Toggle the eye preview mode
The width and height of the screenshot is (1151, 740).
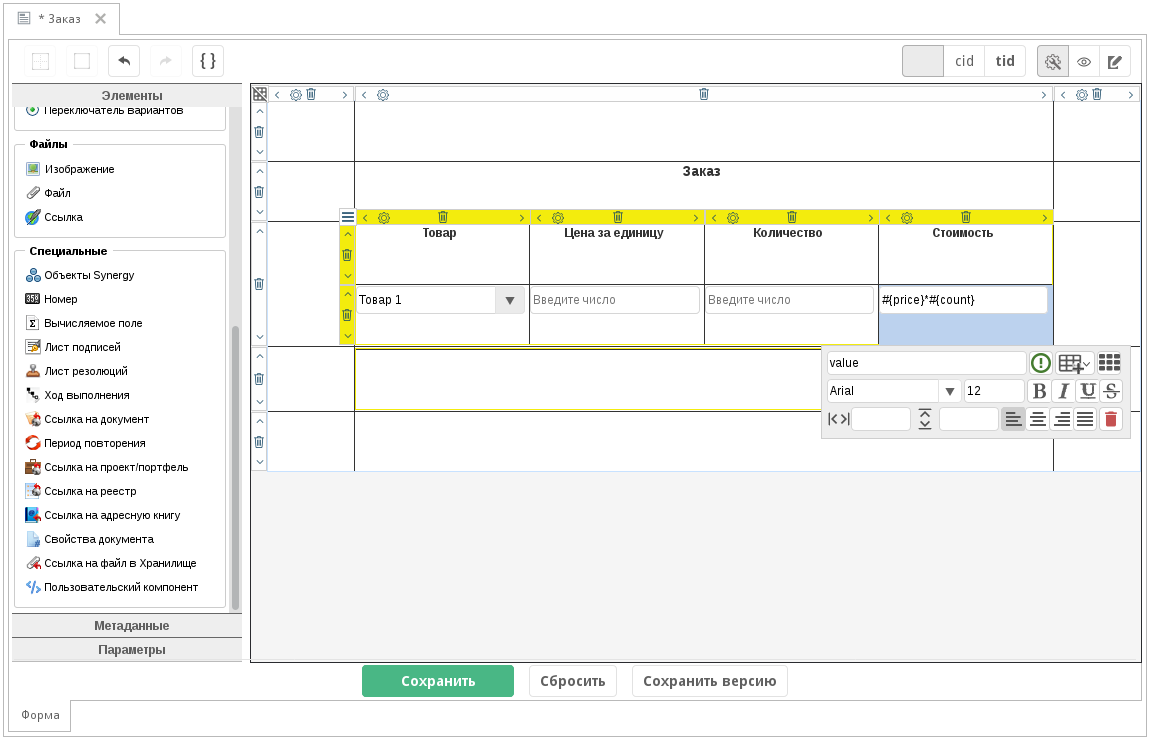1083,62
